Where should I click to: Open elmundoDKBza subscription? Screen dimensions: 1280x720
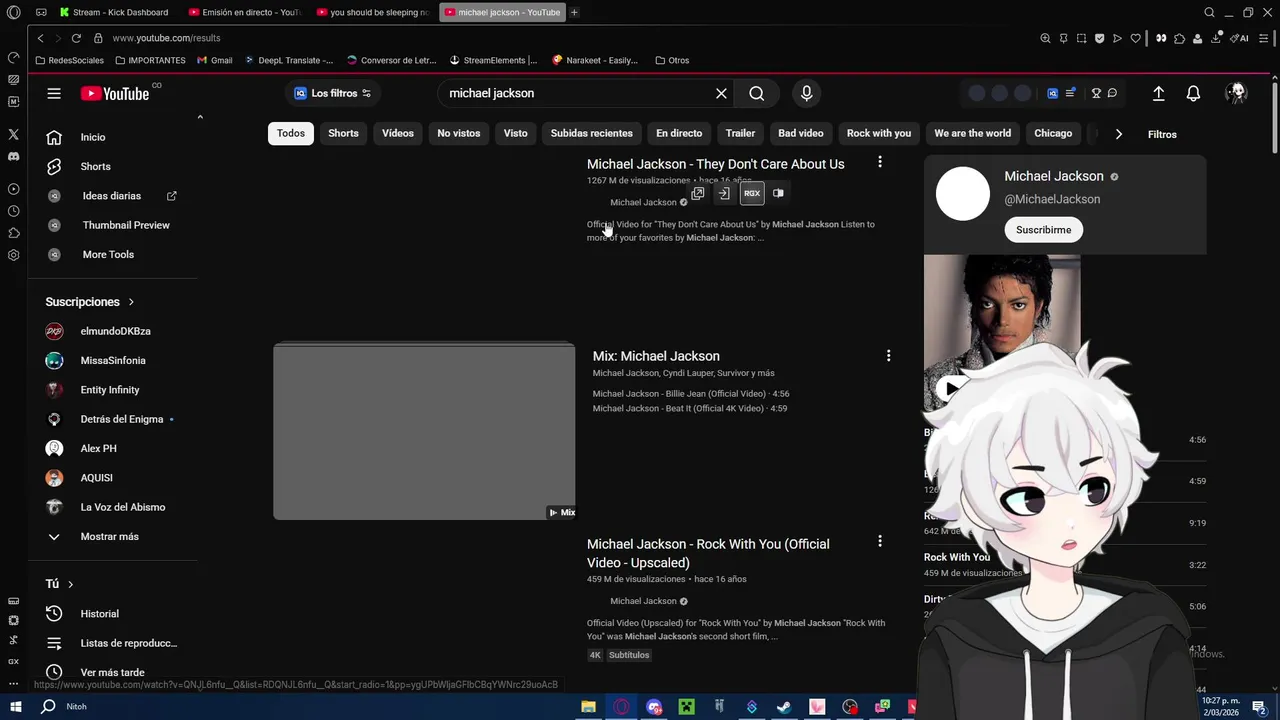tap(116, 331)
